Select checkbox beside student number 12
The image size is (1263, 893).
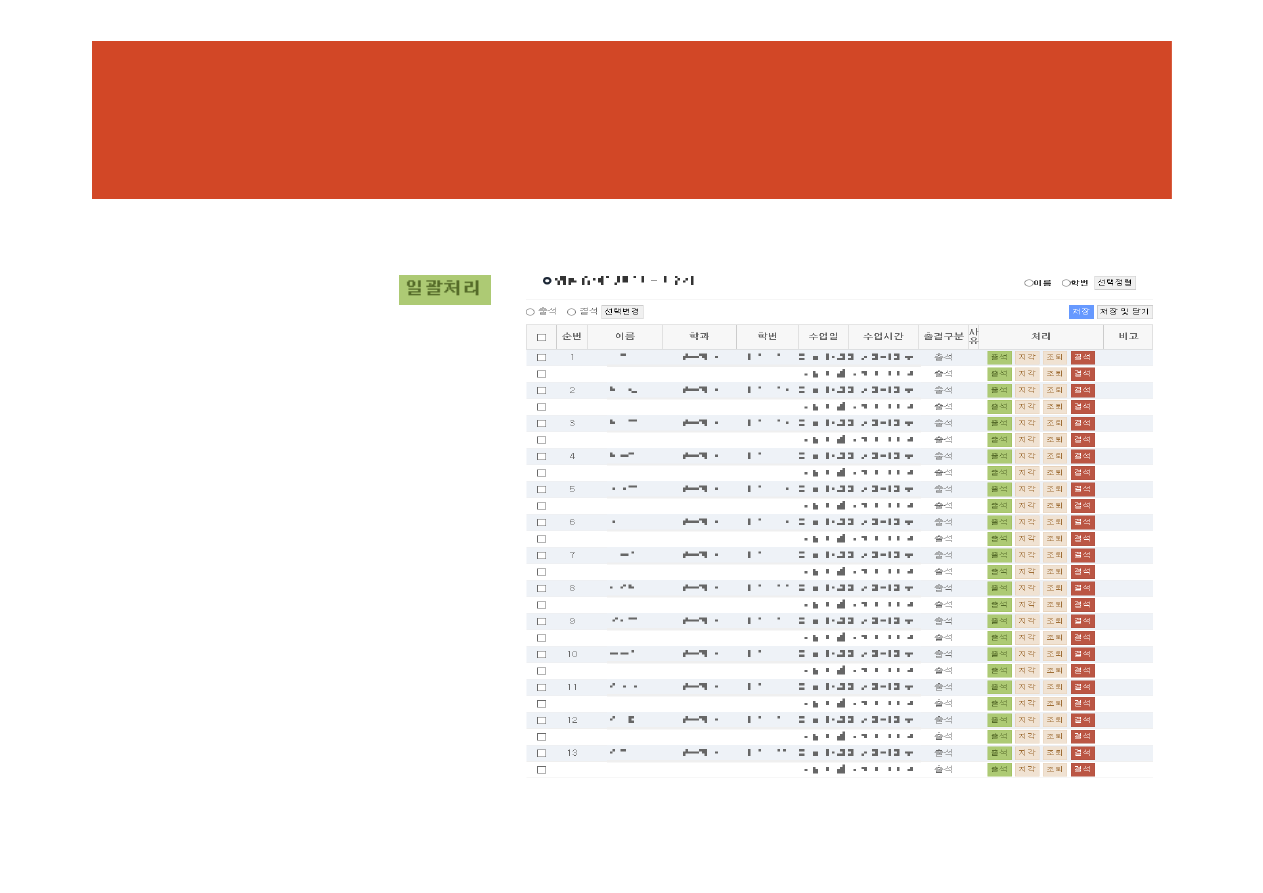[x=541, y=720]
